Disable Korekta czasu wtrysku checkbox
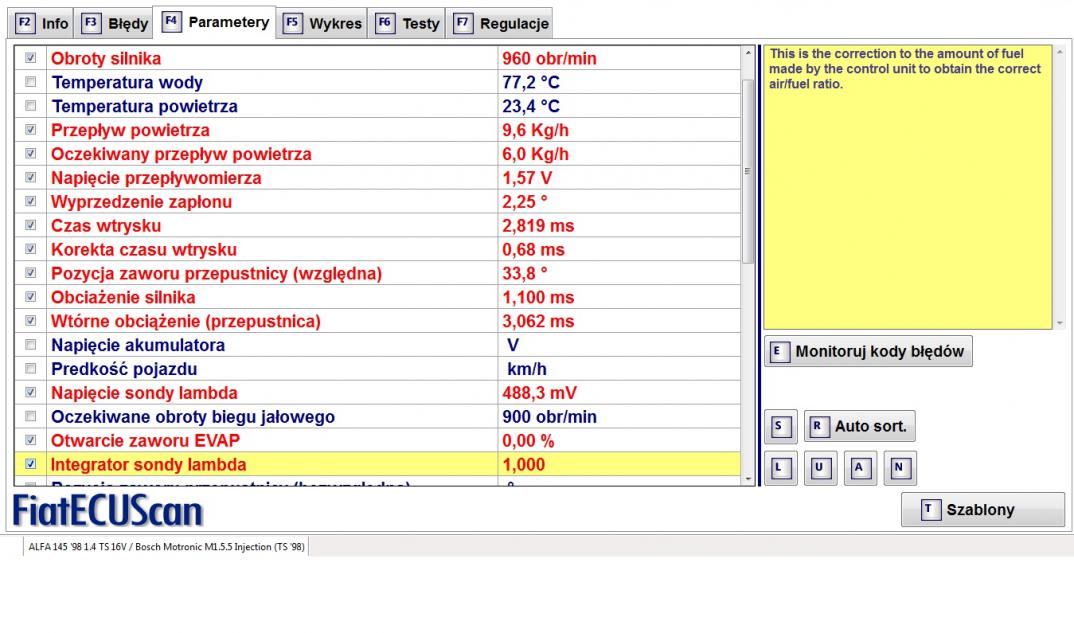The width and height of the screenshot is (1074, 633). [x=31, y=249]
